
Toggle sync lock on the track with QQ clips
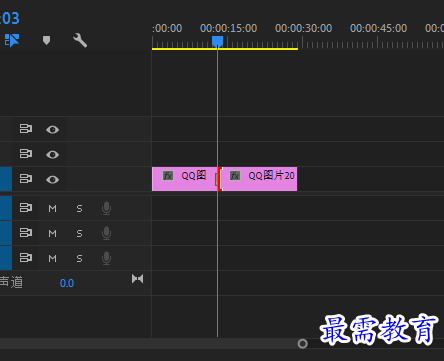[x=26, y=179]
